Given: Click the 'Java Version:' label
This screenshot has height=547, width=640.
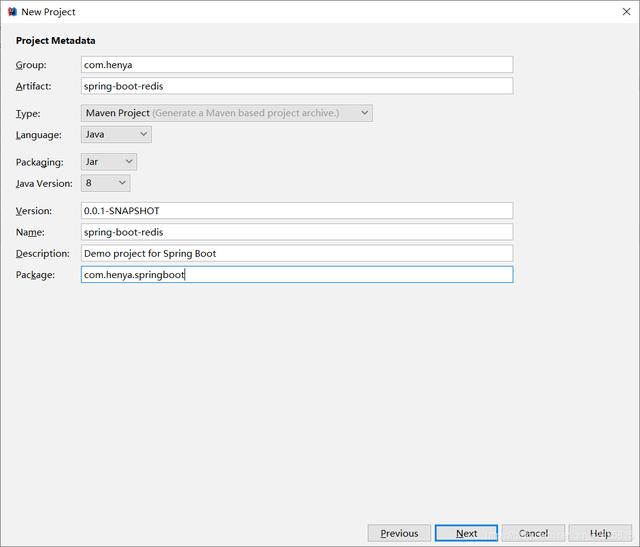Looking at the screenshot, I should 44,184.
